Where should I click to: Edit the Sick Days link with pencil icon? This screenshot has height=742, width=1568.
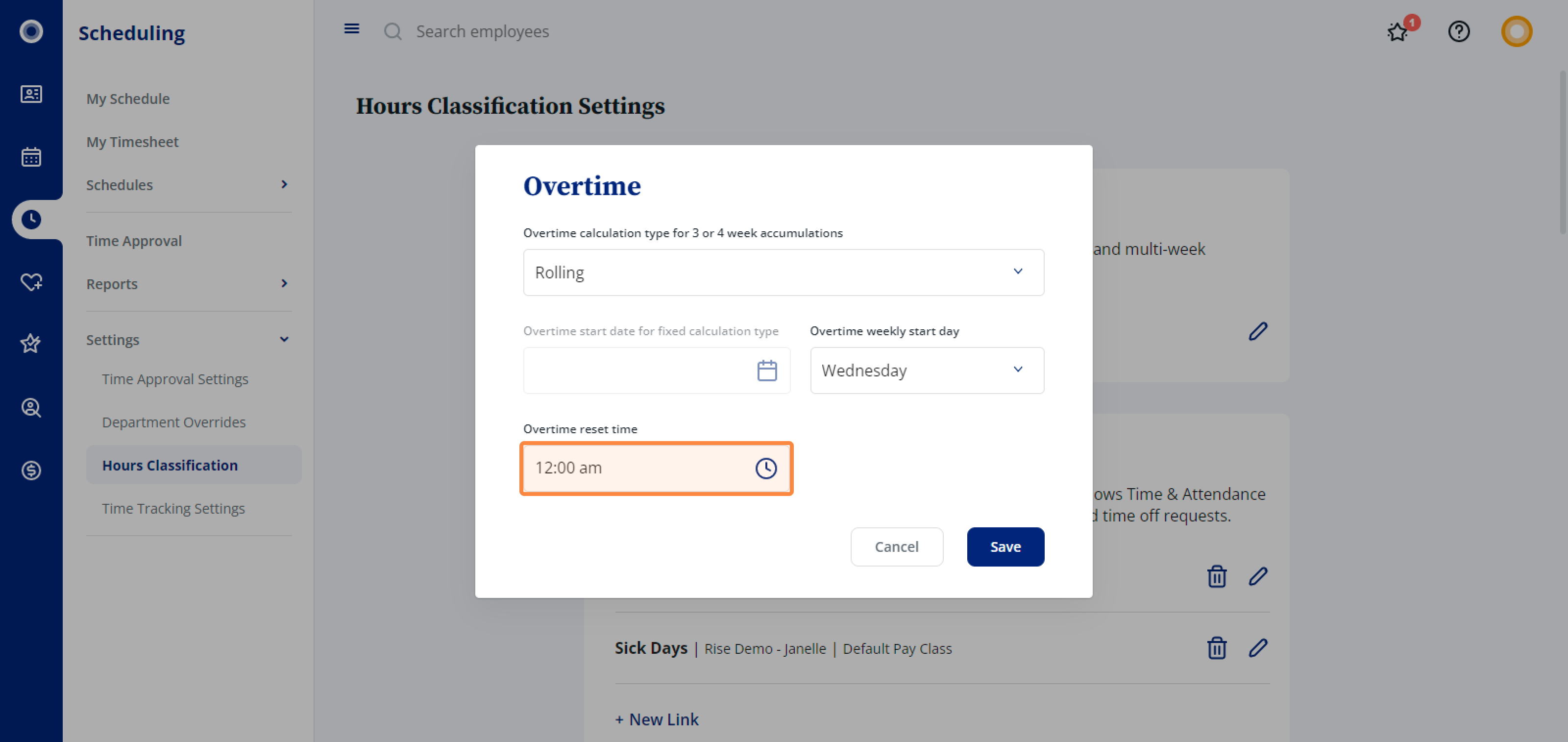[x=1257, y=647]
